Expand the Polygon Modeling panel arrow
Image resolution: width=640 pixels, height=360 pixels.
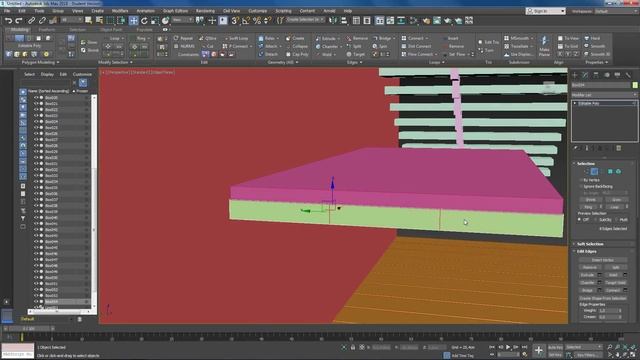click(x=58, y=62)
